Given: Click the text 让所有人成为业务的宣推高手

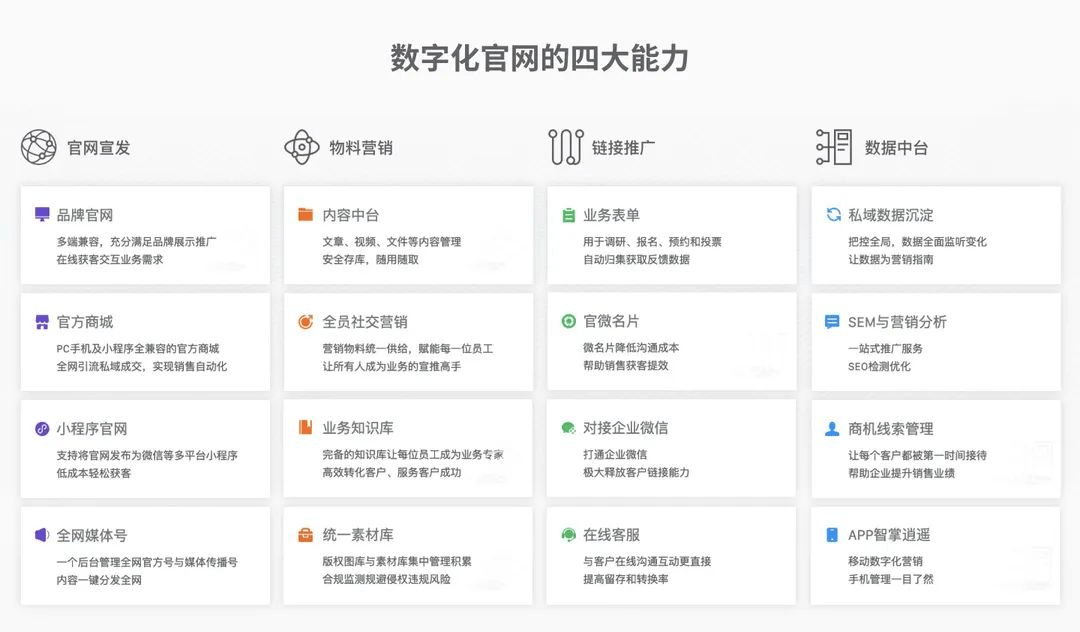Looking at the screenshot, I should [x=391, y=366].
